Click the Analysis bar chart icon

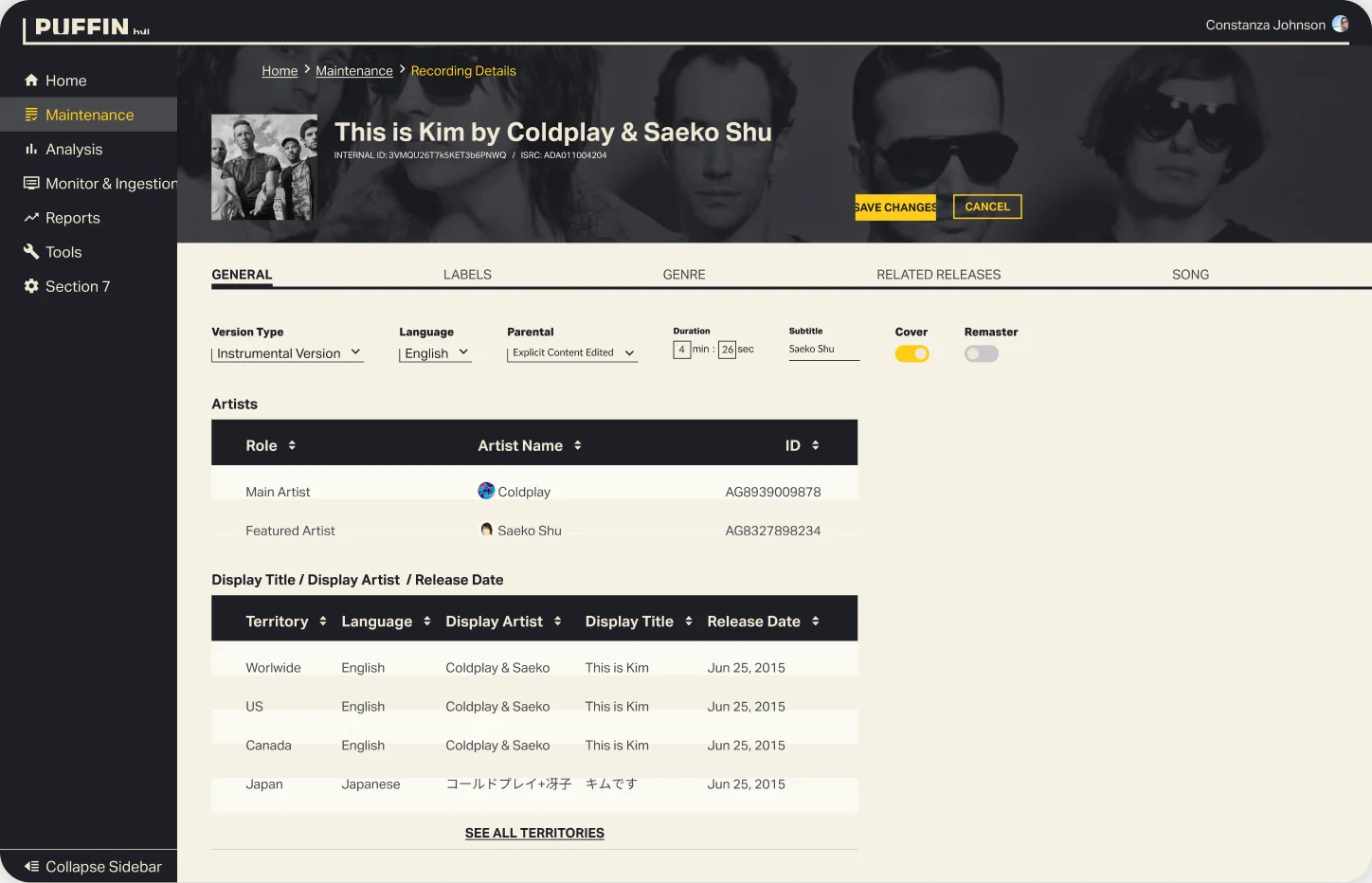click(x=31, y=149)
